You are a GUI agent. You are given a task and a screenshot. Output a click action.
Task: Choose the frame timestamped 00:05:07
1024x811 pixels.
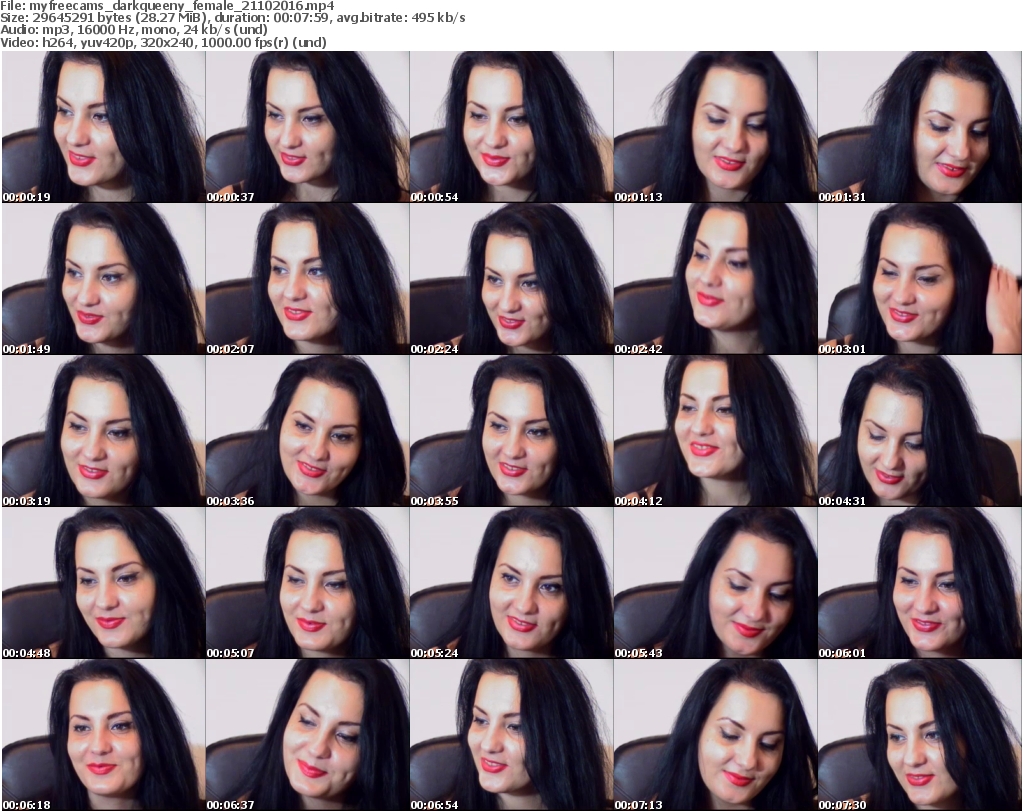tap(308, 583)
